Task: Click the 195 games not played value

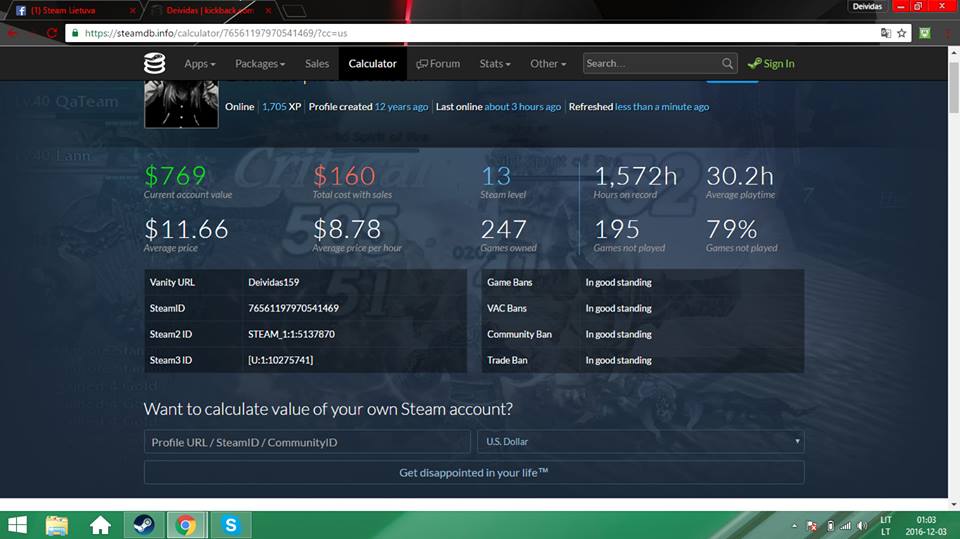Action: pos(617,230)
